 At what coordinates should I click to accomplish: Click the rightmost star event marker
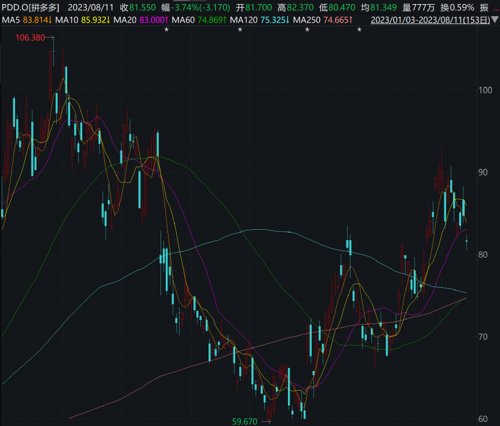tap(359, 30)
